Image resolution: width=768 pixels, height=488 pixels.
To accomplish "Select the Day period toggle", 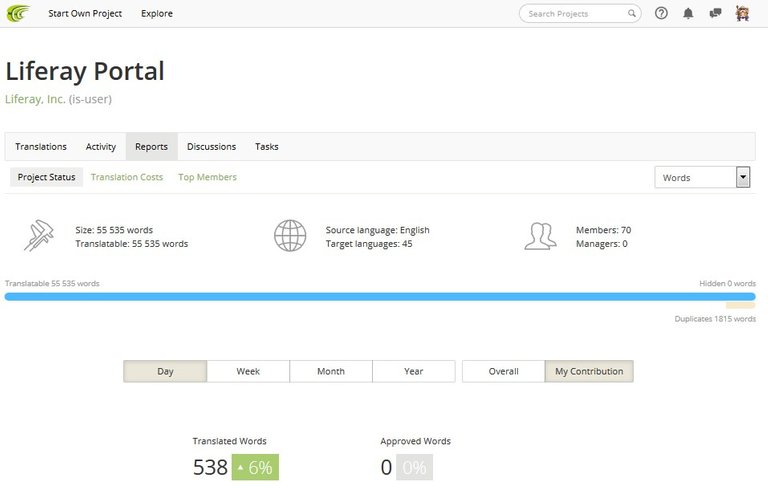I will coord(165,371).
